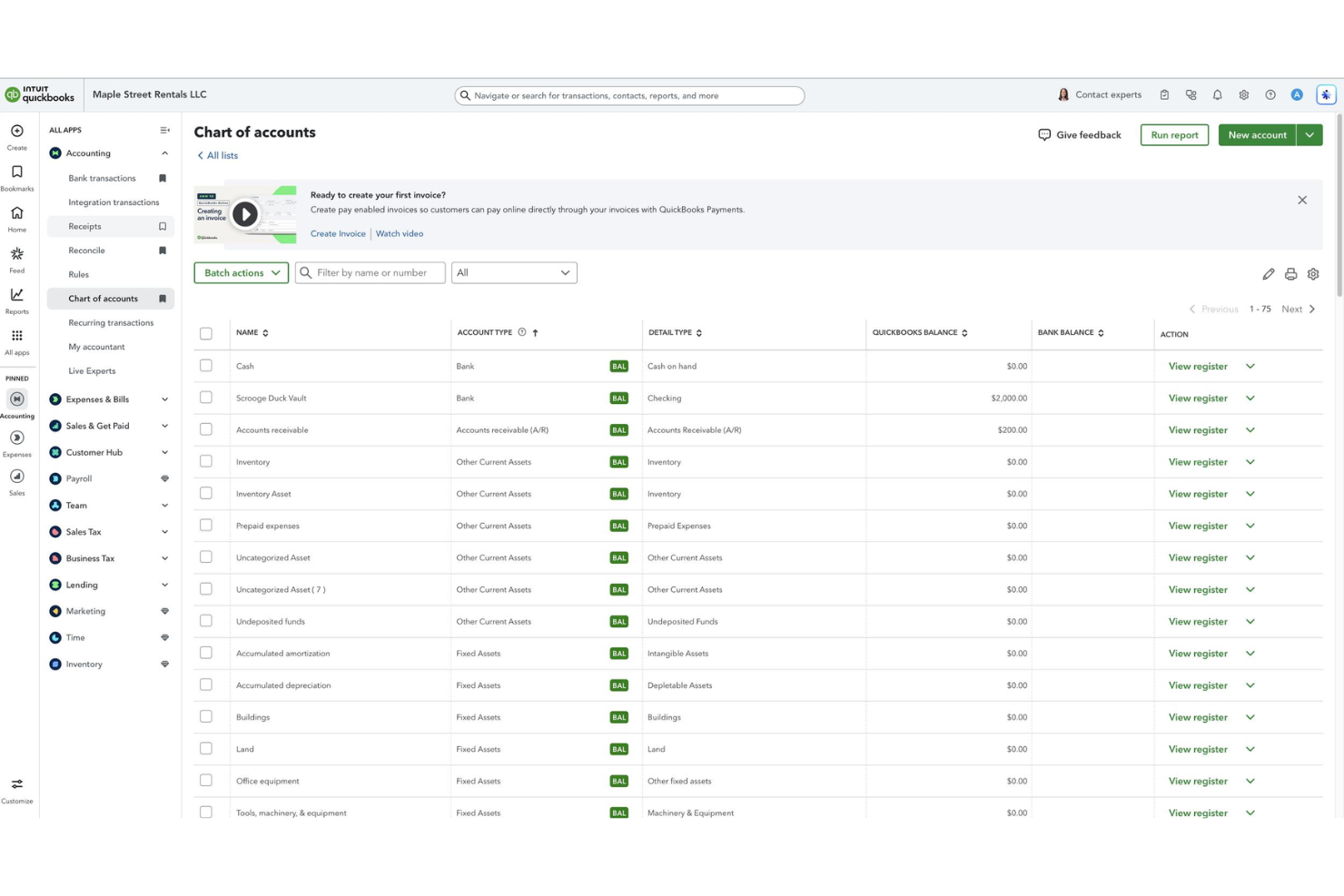Expand Customer Hub section
Screen dimensions: 1344x896
(164, 452)
